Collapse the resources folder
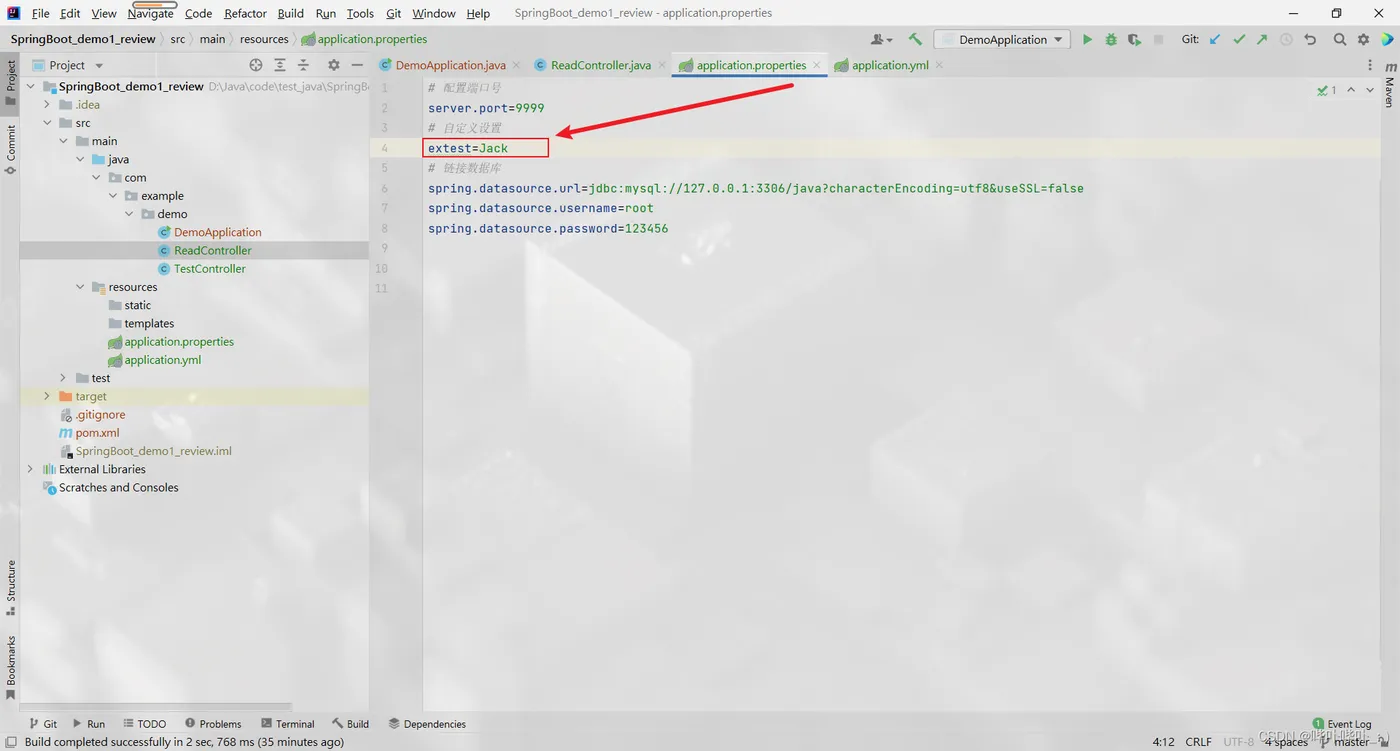 (80, 287)
